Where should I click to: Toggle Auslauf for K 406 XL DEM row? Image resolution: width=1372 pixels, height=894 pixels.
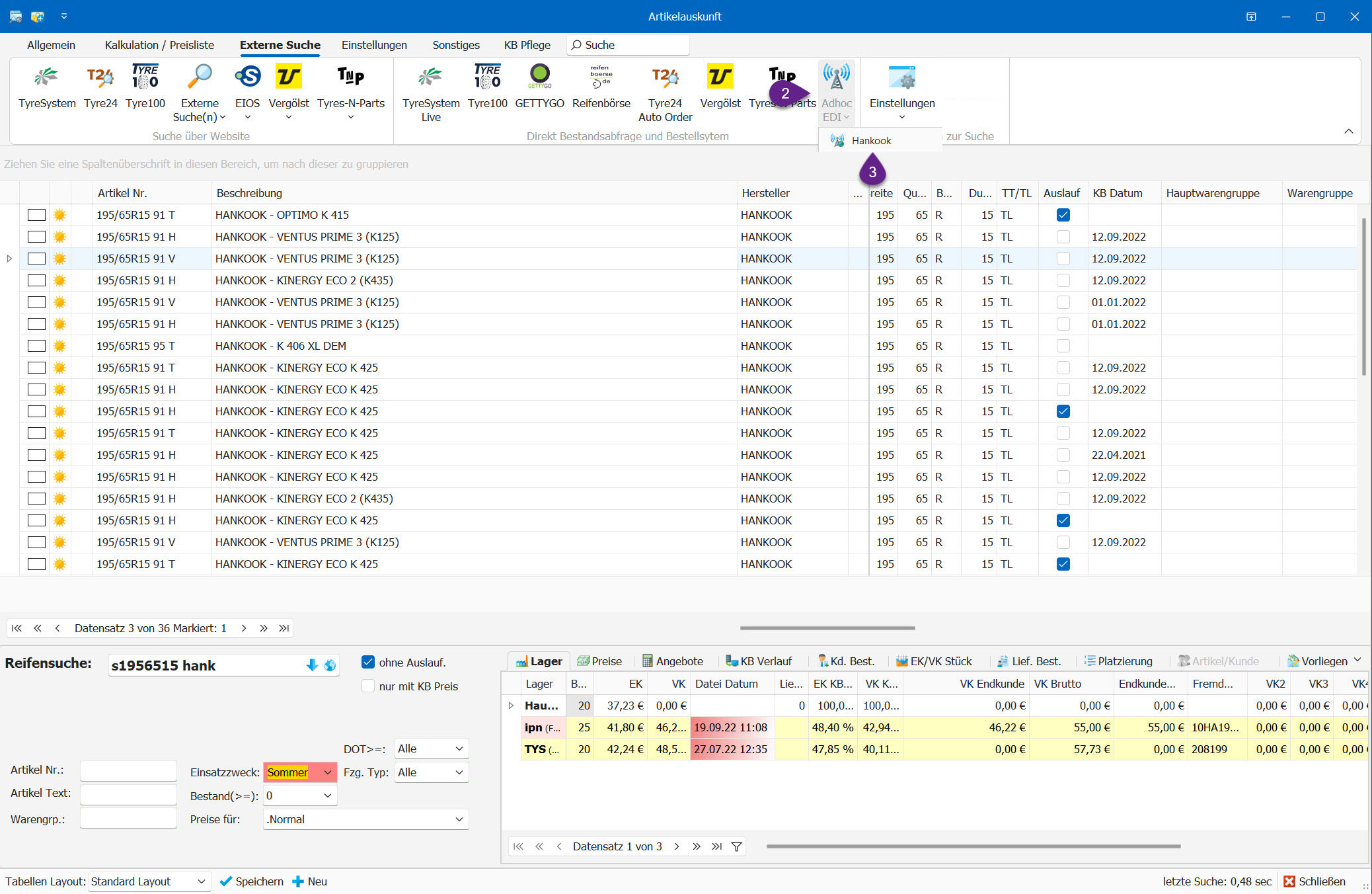tap(1063, 346)
